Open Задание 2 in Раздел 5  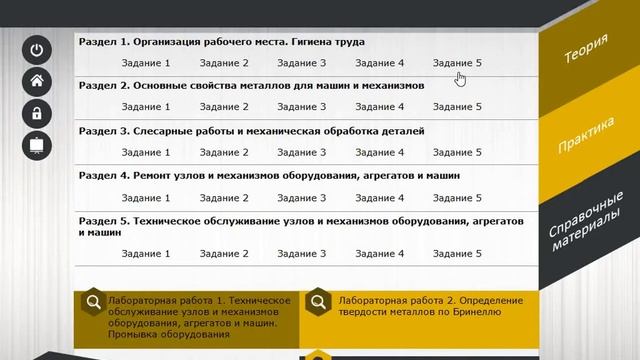point(224,254)
